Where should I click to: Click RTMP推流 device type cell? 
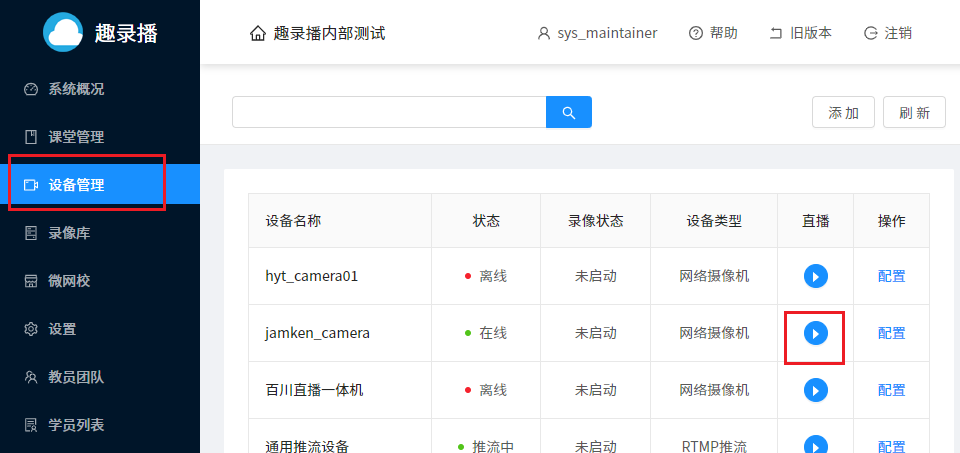(714, 446)
